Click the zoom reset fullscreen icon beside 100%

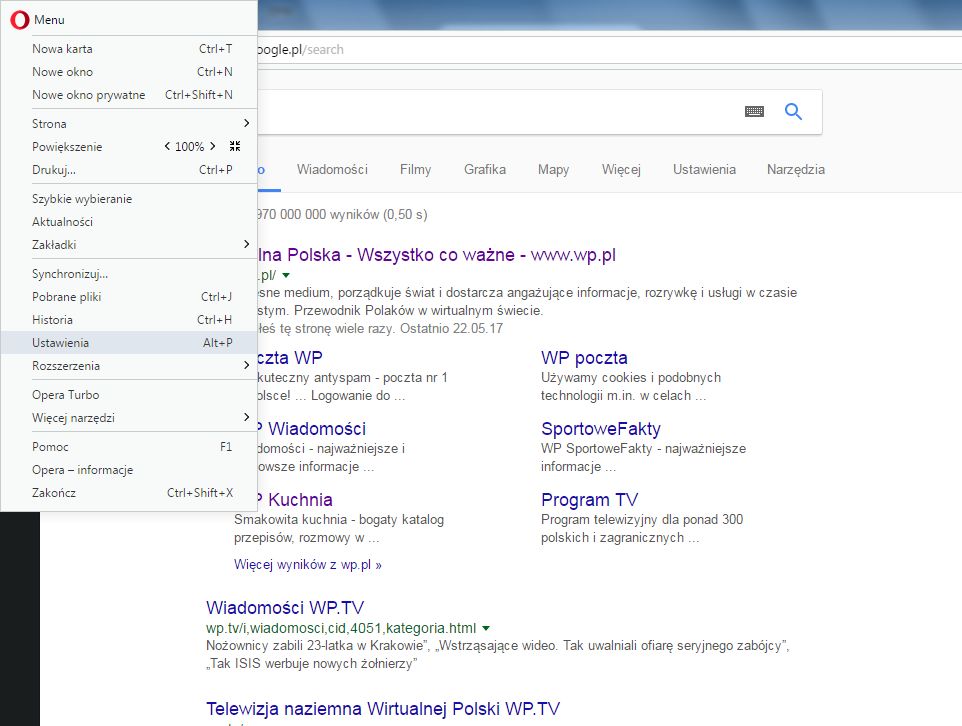pyautogui.click(x=235, y=146)
